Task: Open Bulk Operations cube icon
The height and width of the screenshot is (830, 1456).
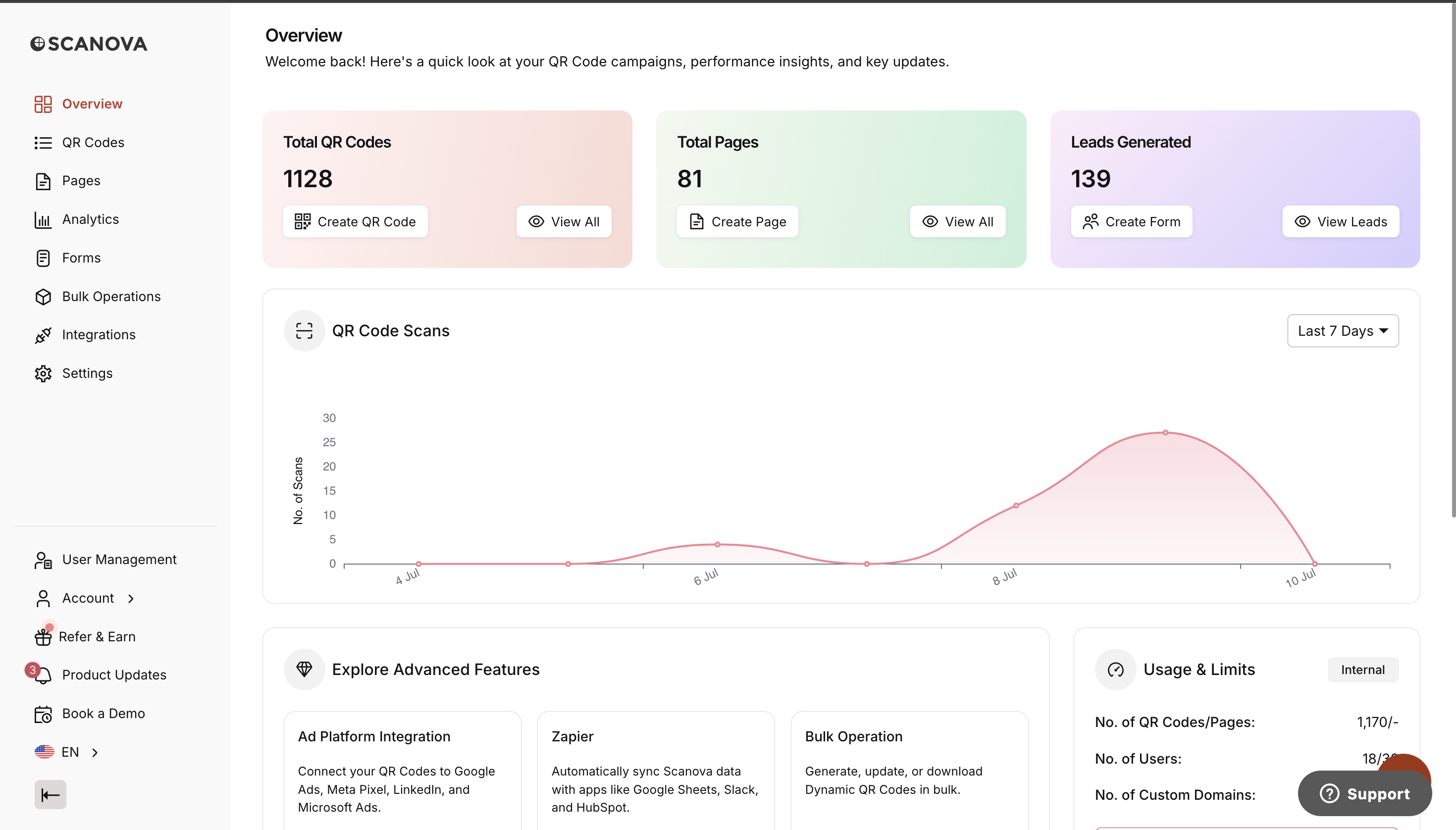Action: 43,297
